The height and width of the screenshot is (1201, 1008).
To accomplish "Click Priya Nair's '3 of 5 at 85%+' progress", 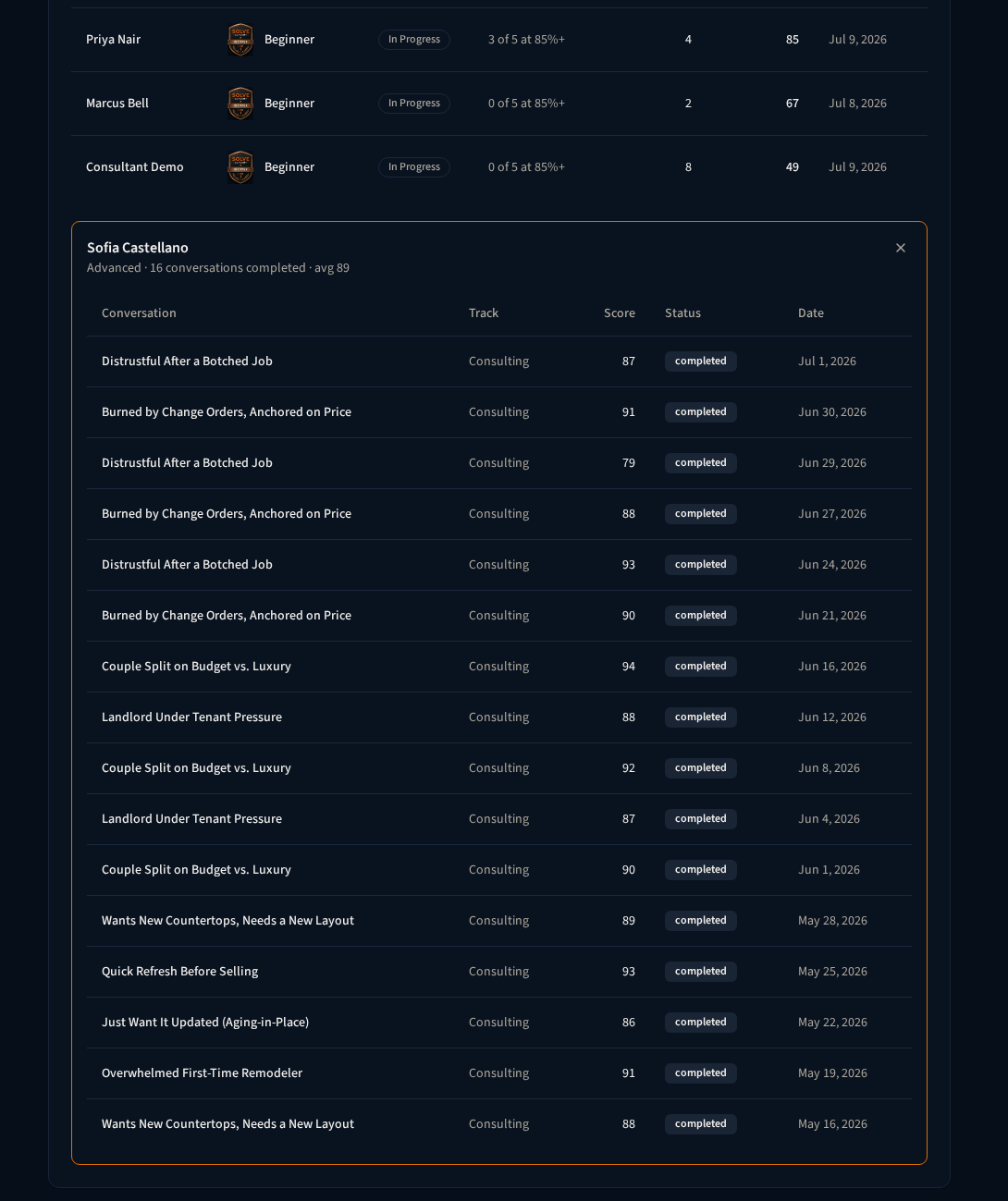I will point(526,40).
